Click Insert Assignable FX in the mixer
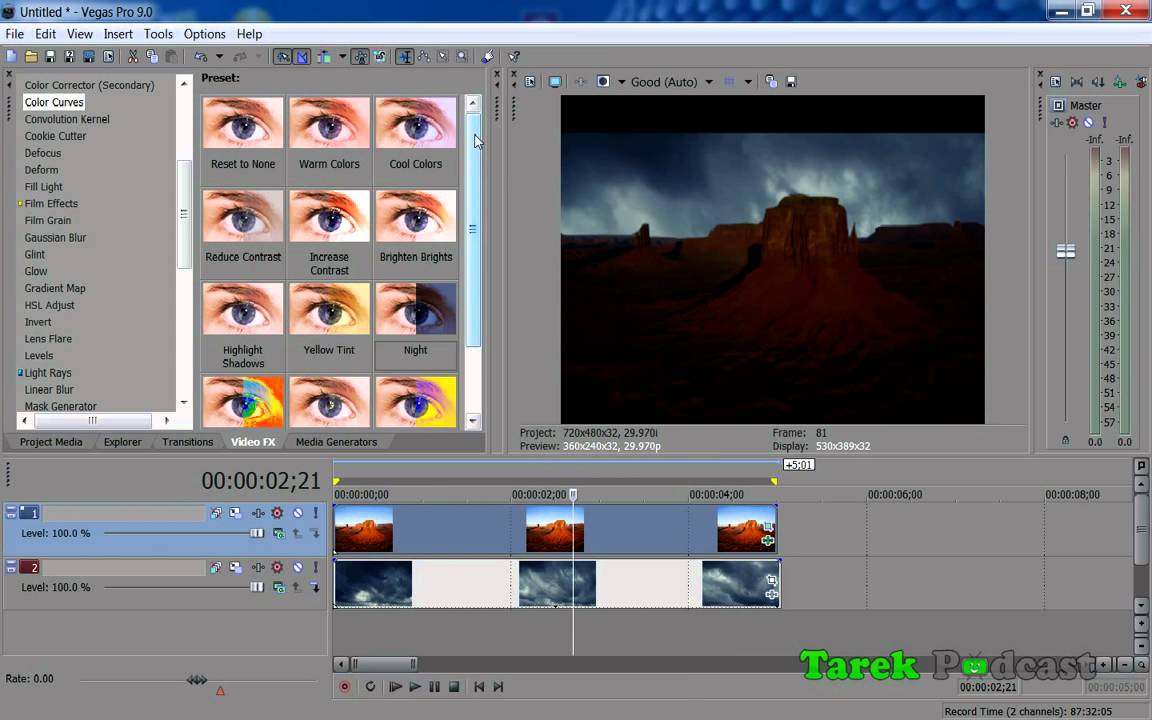The width and height of the screenshot is (1152, 720). click(1119, 82)
